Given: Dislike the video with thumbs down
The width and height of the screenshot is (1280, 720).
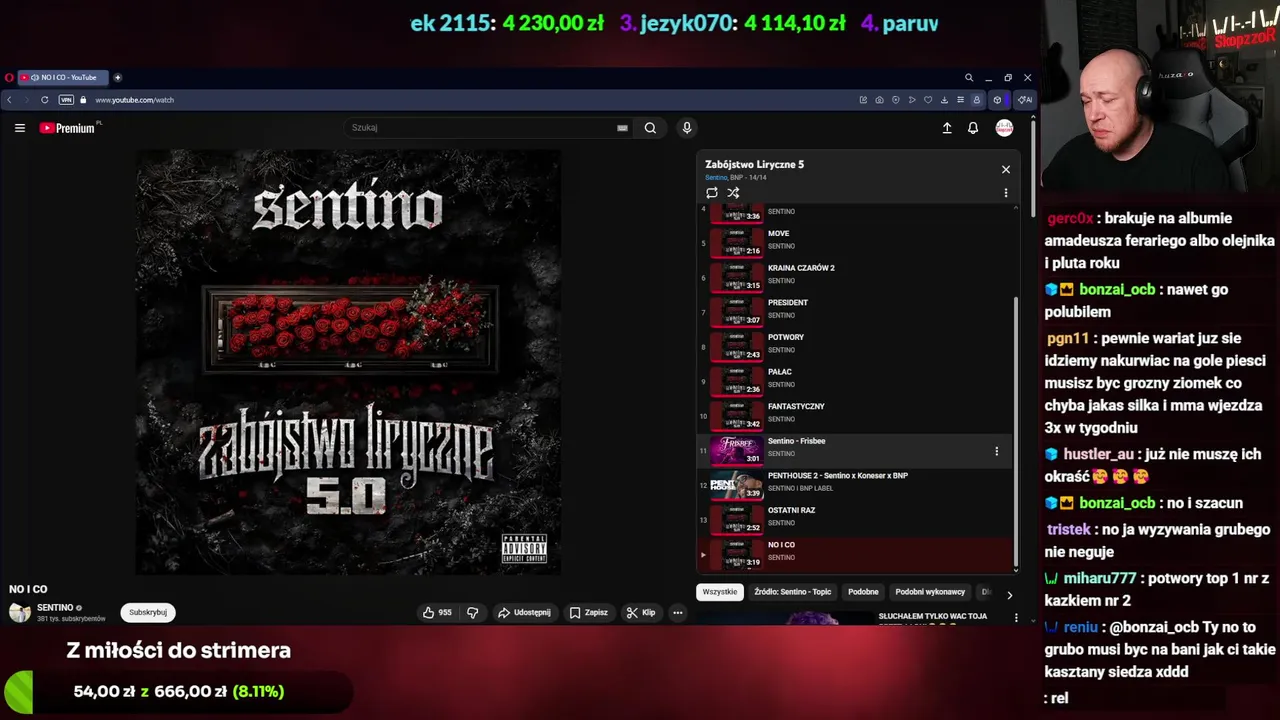Looking at the screenshot, I should tap(473, 612).
